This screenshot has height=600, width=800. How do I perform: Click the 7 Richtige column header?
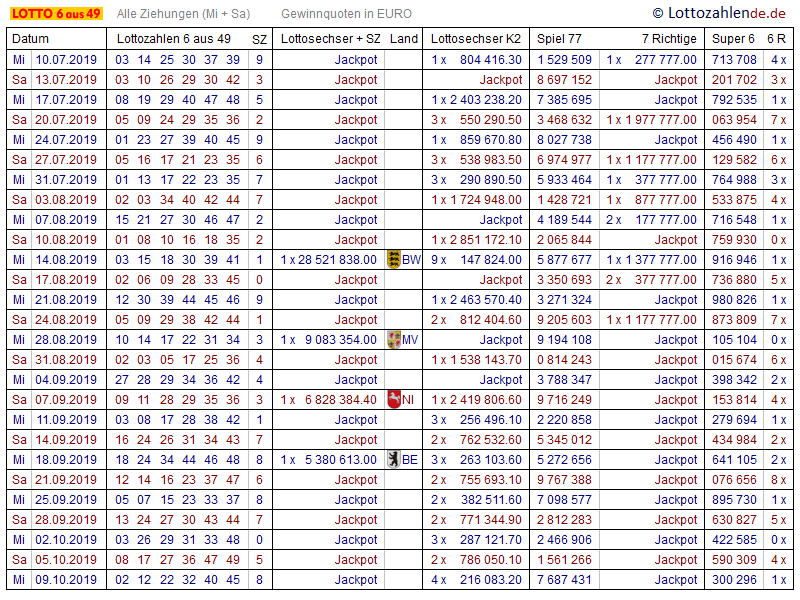pyautogui.click(x=669, y=39)
